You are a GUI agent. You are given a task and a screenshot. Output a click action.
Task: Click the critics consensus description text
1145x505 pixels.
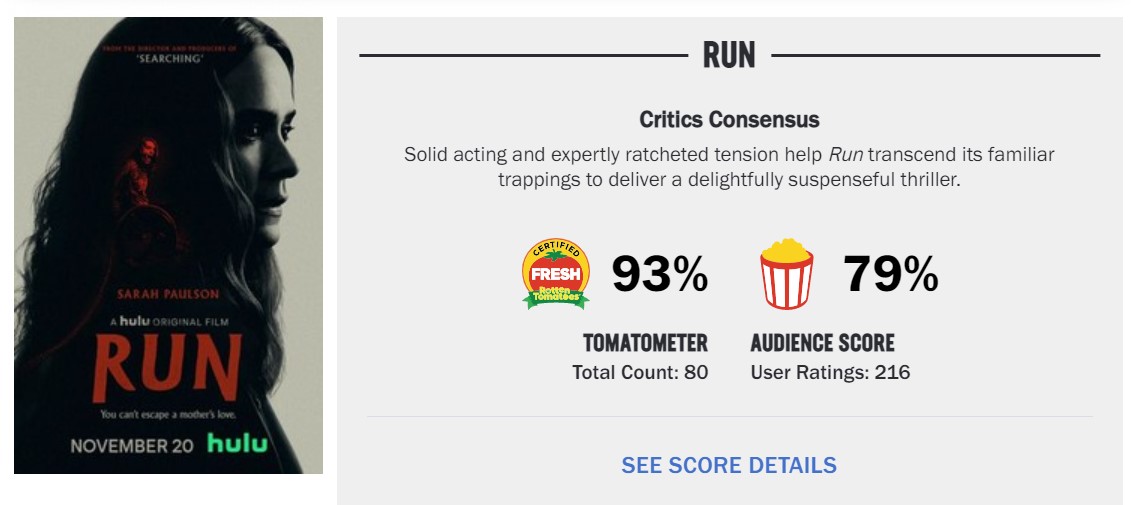[729, 167]
